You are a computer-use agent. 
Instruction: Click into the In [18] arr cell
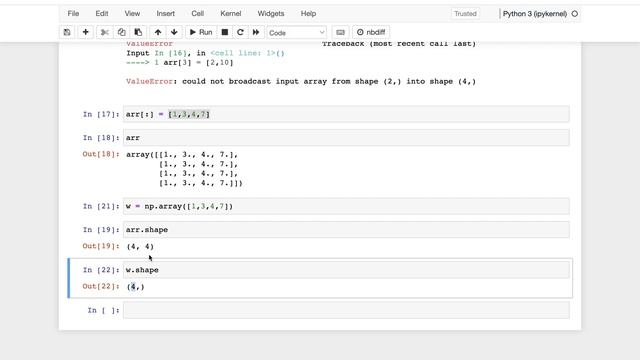(346, 138)
